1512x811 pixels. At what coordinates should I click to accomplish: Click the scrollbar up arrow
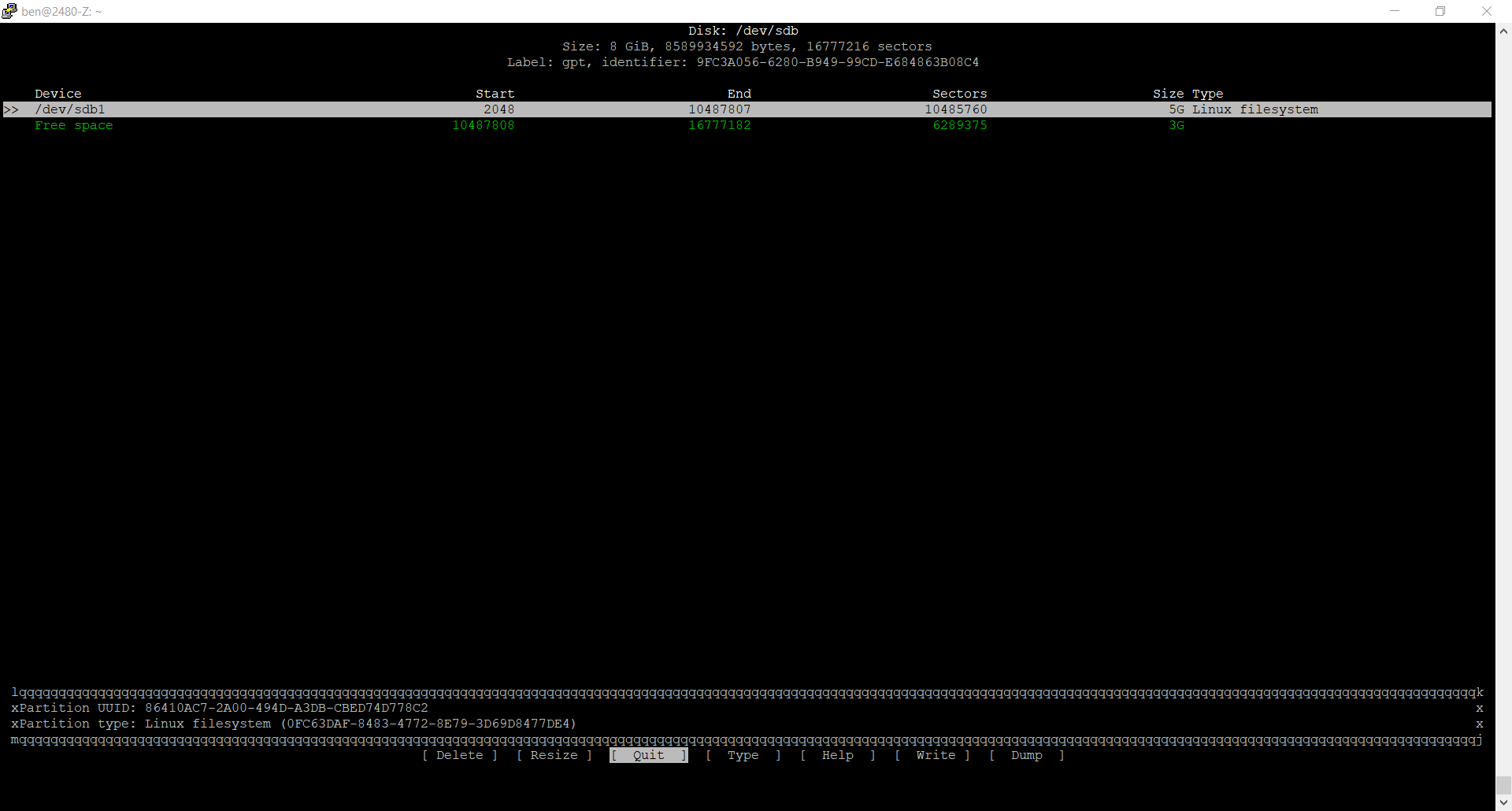pyautogui.click(x=1503, y=31)
